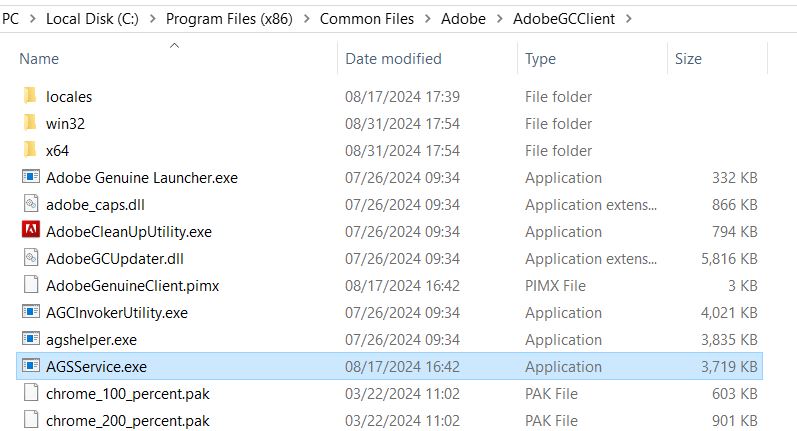797x431 pixels.
Task: Sort files by the Name column header
Action: pos(39,59)
